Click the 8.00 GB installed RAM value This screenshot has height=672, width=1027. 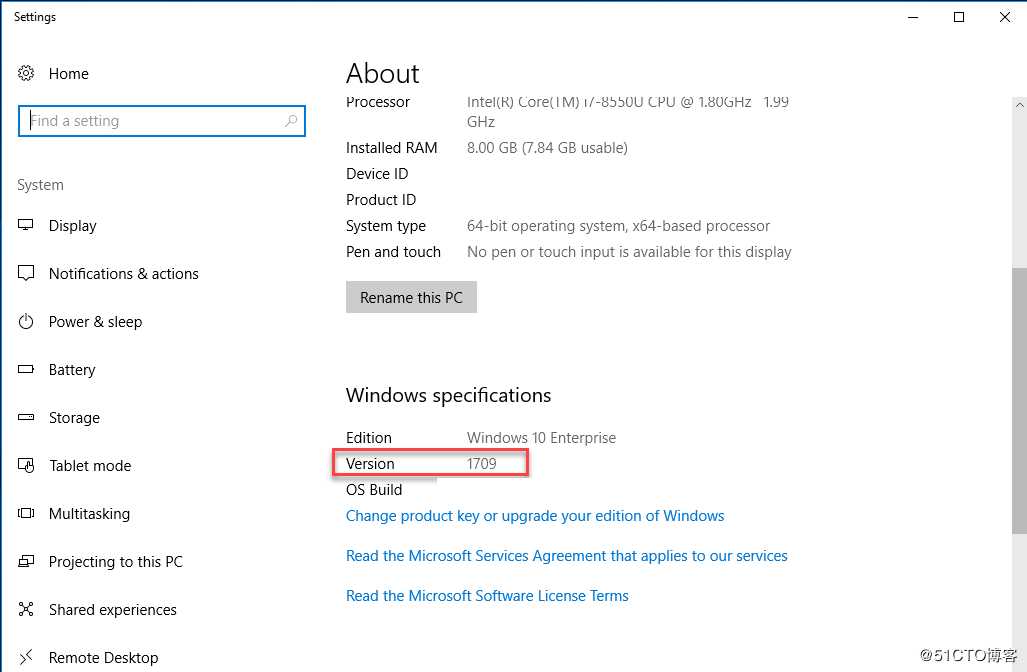tap(547, 148)
